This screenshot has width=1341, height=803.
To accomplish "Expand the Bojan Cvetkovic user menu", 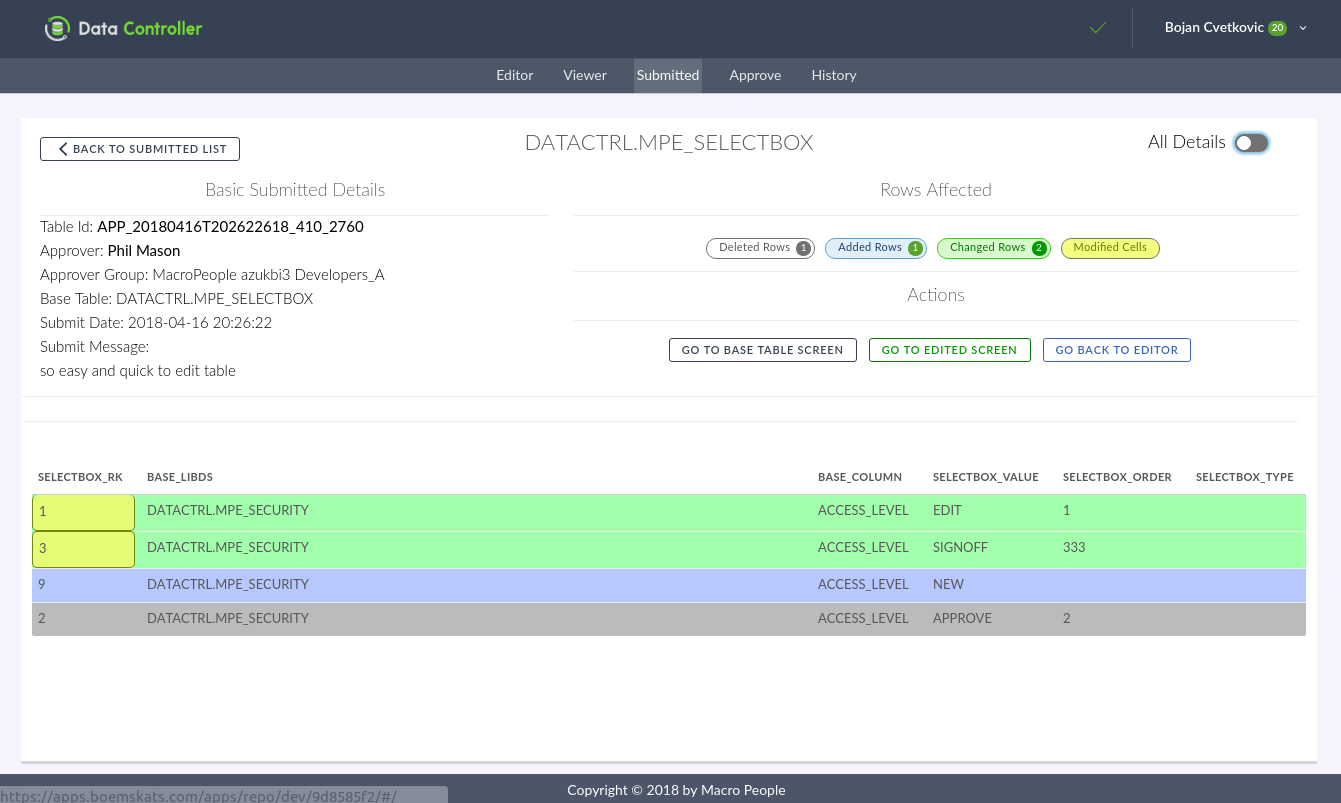I will pos(1303,28).
